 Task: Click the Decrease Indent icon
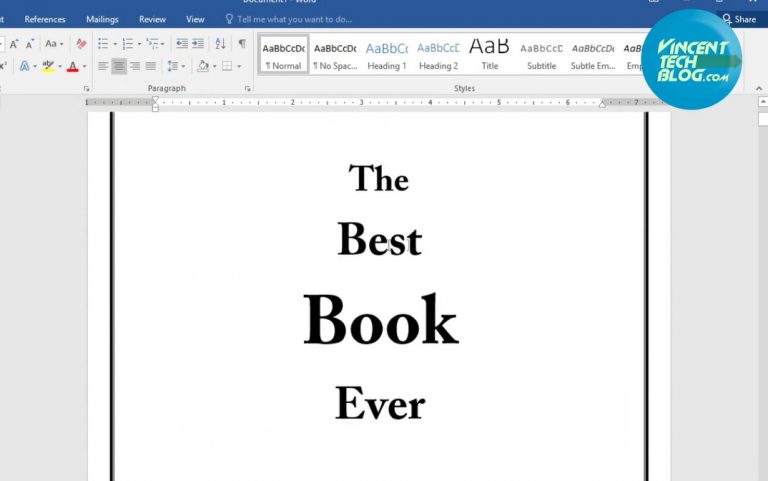[x=180, y=44]
